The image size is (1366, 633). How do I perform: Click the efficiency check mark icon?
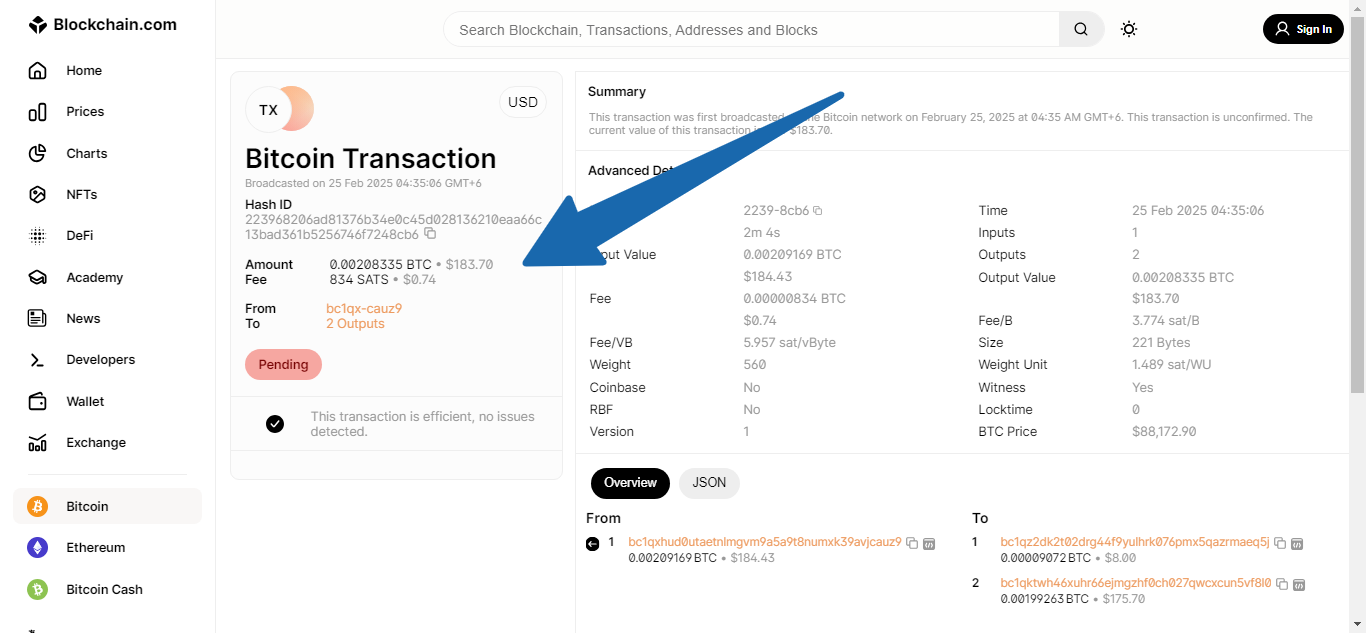(275, 424)
